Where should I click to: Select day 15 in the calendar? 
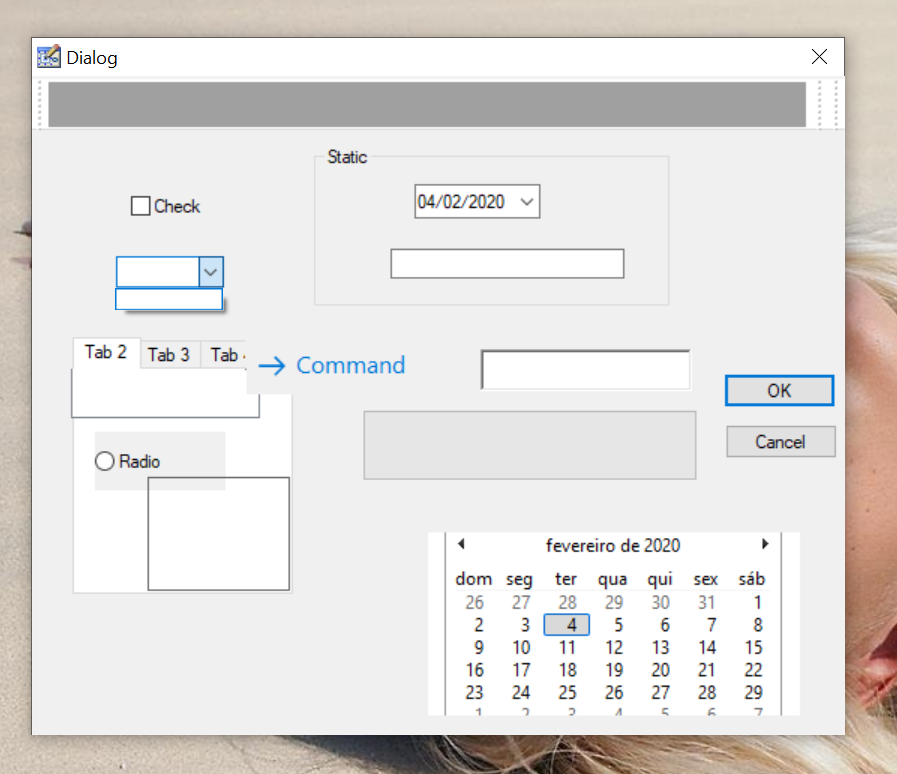pos(753,647)
